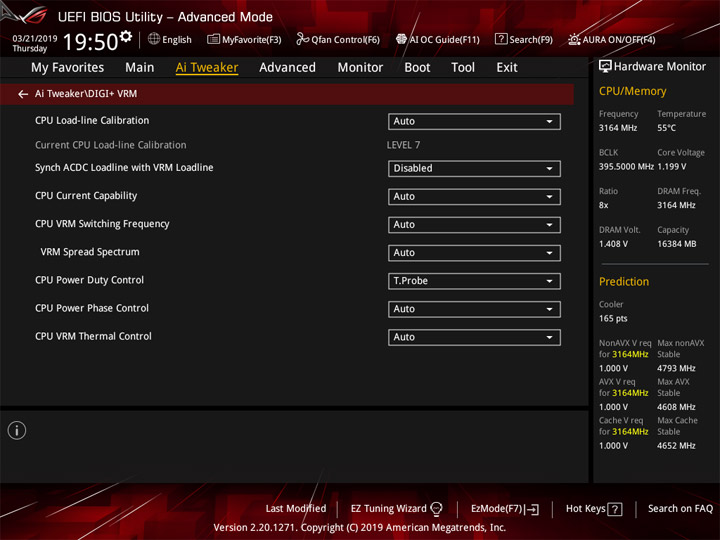Screen dimensions: 720x540
Task: Open time settings via gear icon
Action: click(126, 36)
